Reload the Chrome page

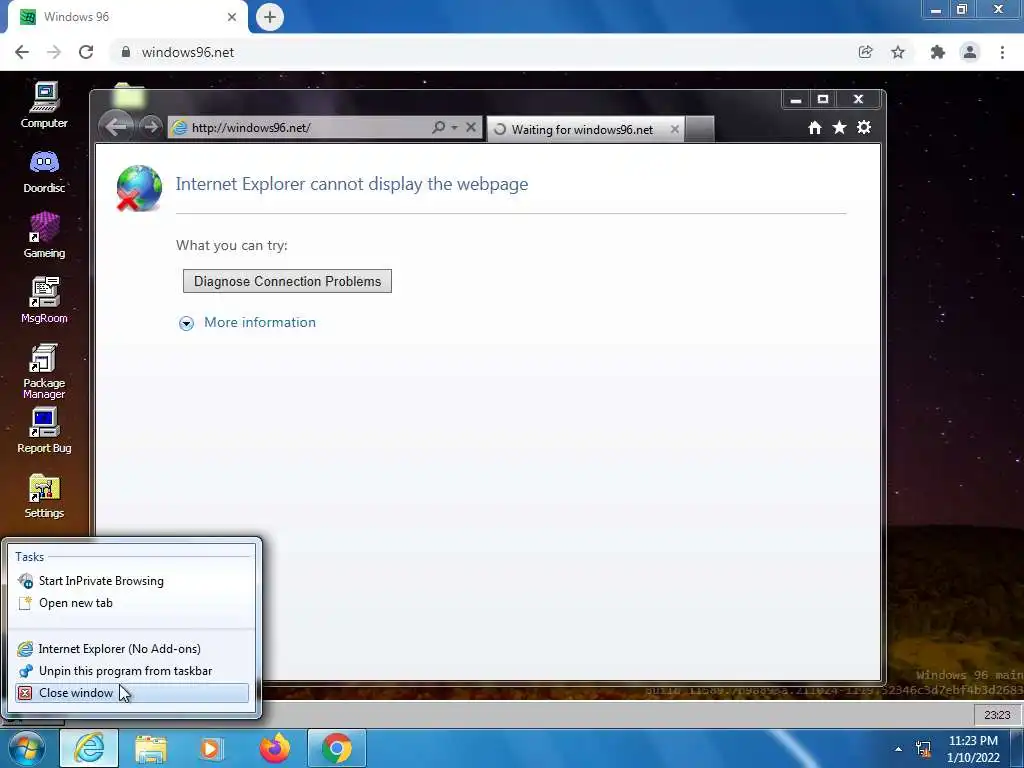[x=86, y=52]
